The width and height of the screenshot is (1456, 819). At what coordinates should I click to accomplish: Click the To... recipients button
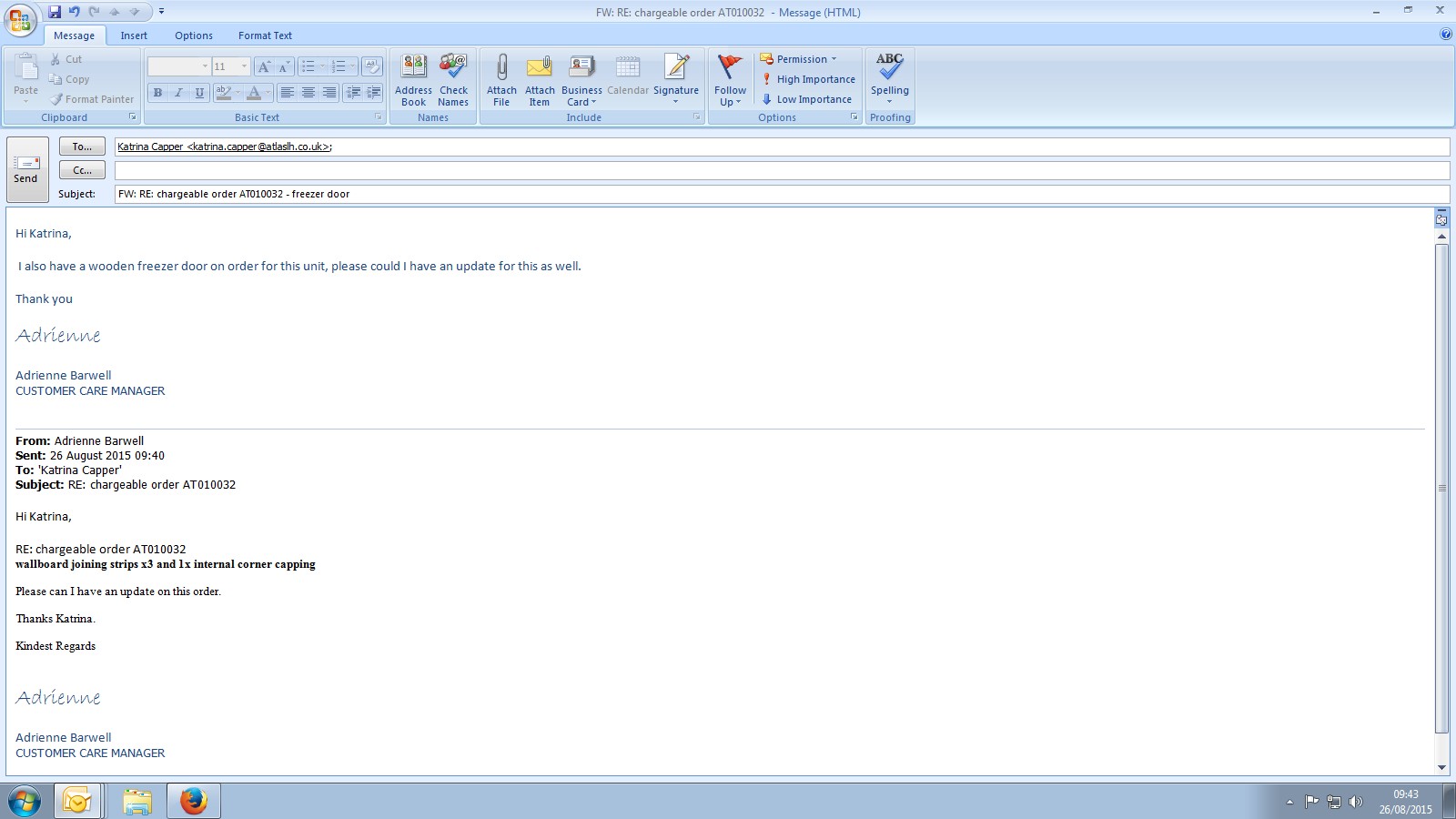point(82,147)
